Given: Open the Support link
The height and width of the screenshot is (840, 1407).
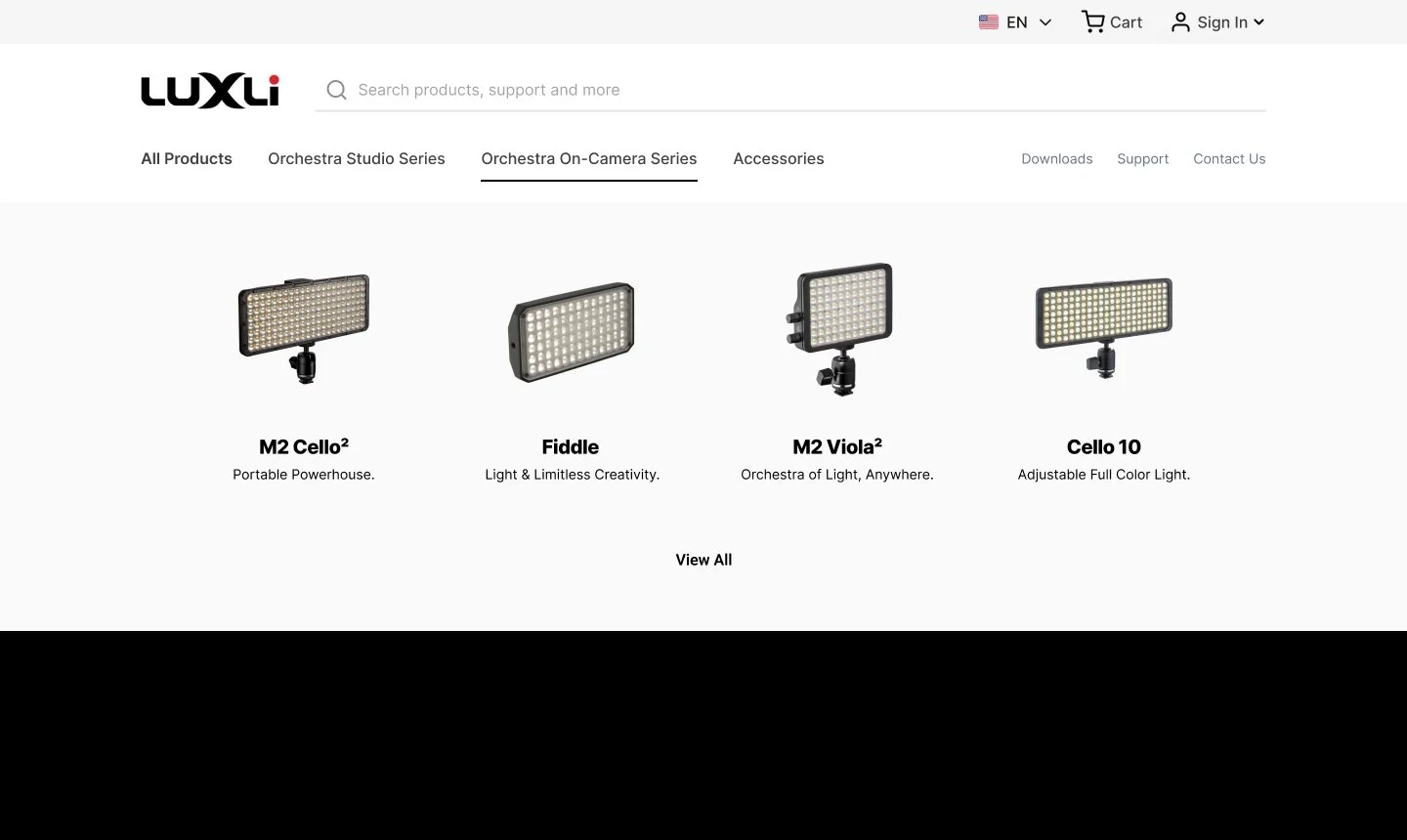Looking at the screenshot, I should [x=1143, y=158].
